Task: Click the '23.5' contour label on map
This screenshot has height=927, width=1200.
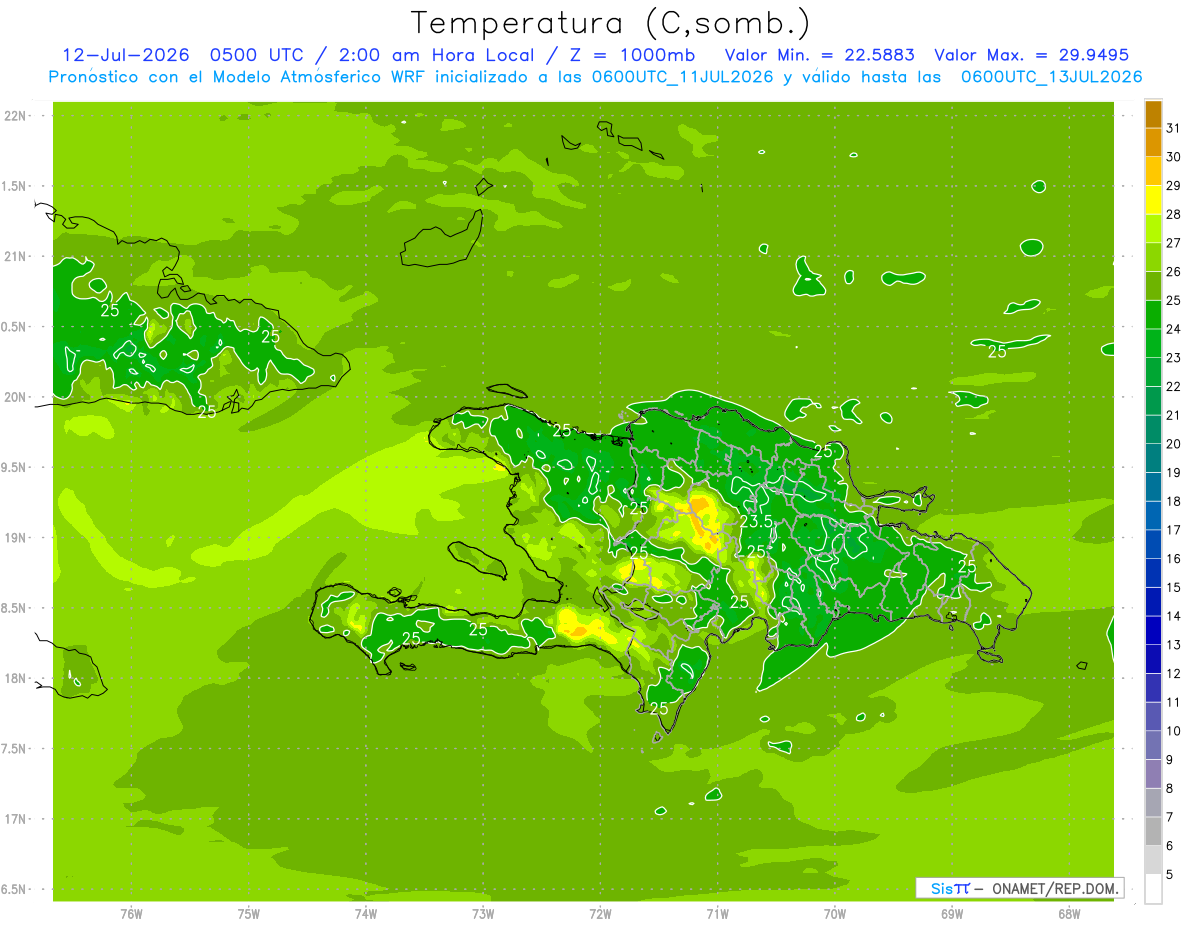Action: 757,521
